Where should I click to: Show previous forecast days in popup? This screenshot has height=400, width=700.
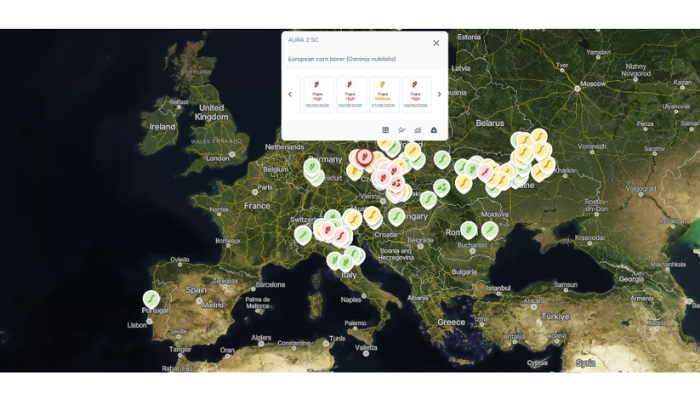[x=290, y=94]
